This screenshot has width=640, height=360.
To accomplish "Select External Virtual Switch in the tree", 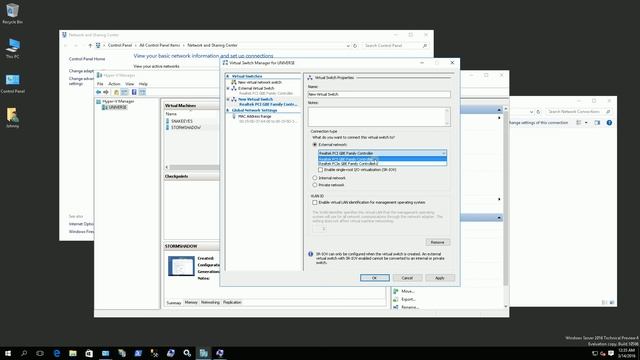I will click(256, 88).
